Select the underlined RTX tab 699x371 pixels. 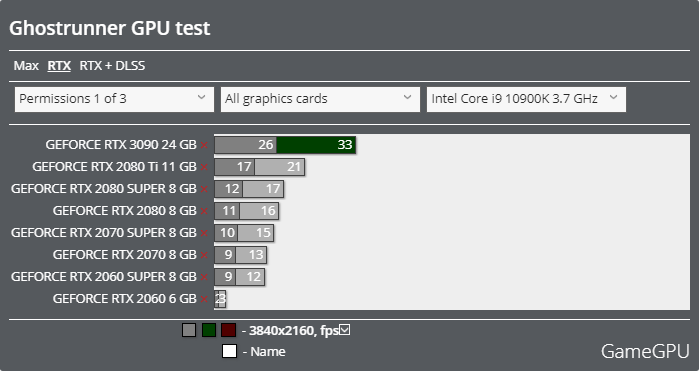59,66
